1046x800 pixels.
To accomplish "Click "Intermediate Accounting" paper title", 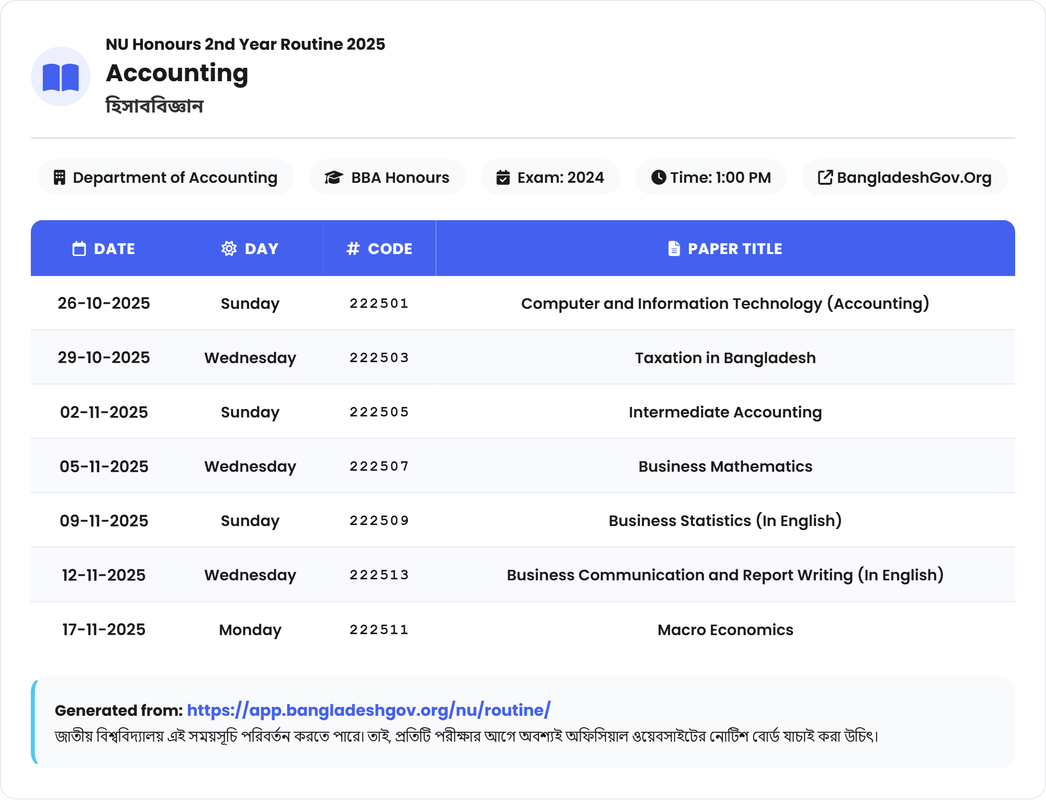I will (725, 412).
